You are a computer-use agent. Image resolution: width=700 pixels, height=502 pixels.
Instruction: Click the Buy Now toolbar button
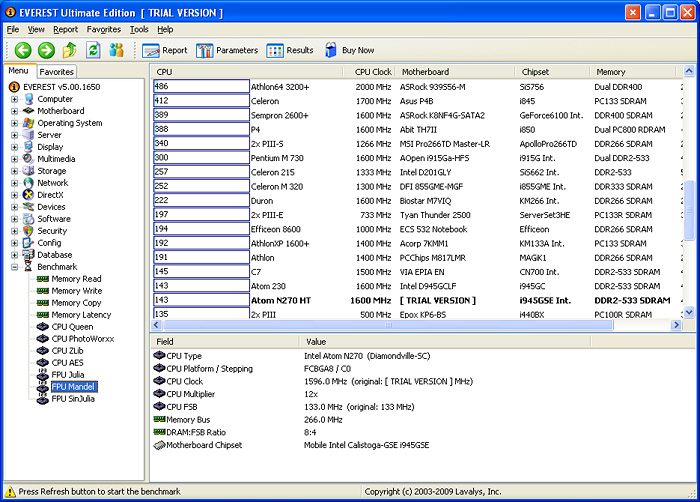349,50
